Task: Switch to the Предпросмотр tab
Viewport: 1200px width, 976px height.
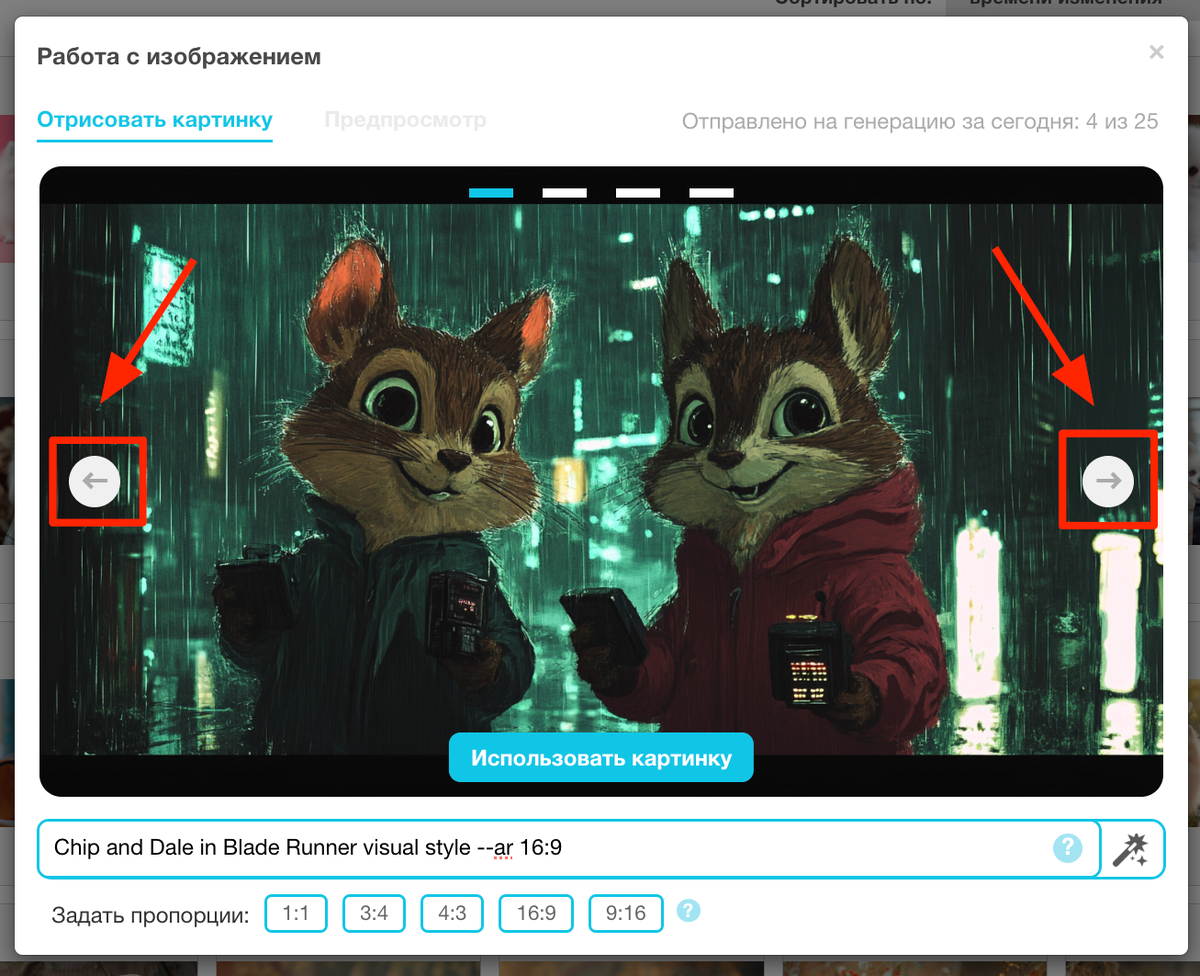Action: click(405, 121)
